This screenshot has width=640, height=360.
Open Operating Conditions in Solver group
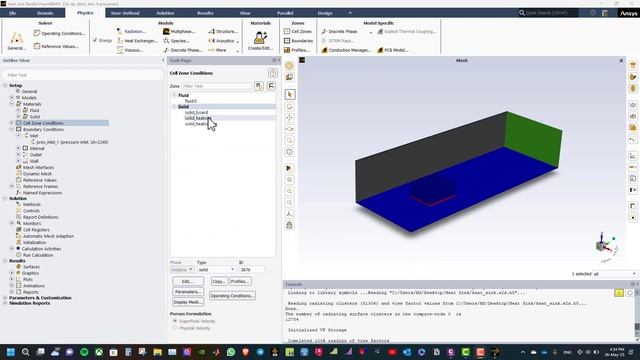pos(60,33)
